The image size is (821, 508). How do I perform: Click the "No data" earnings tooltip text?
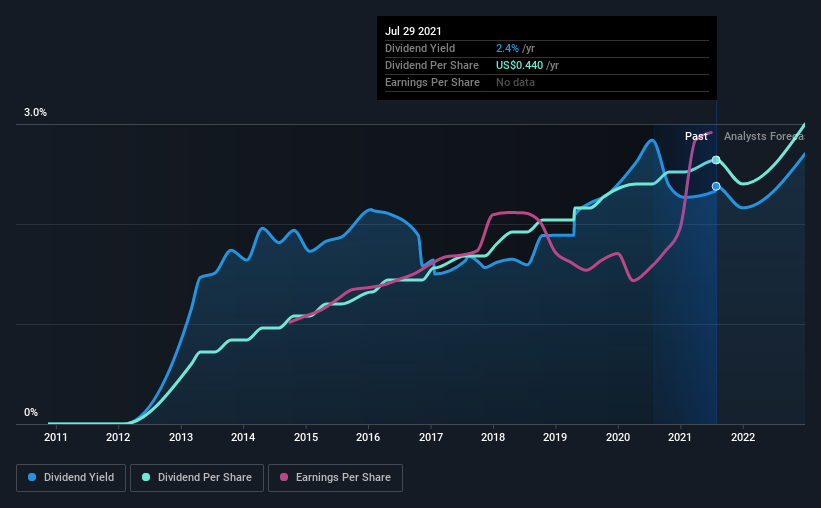[x=515, y=82]
